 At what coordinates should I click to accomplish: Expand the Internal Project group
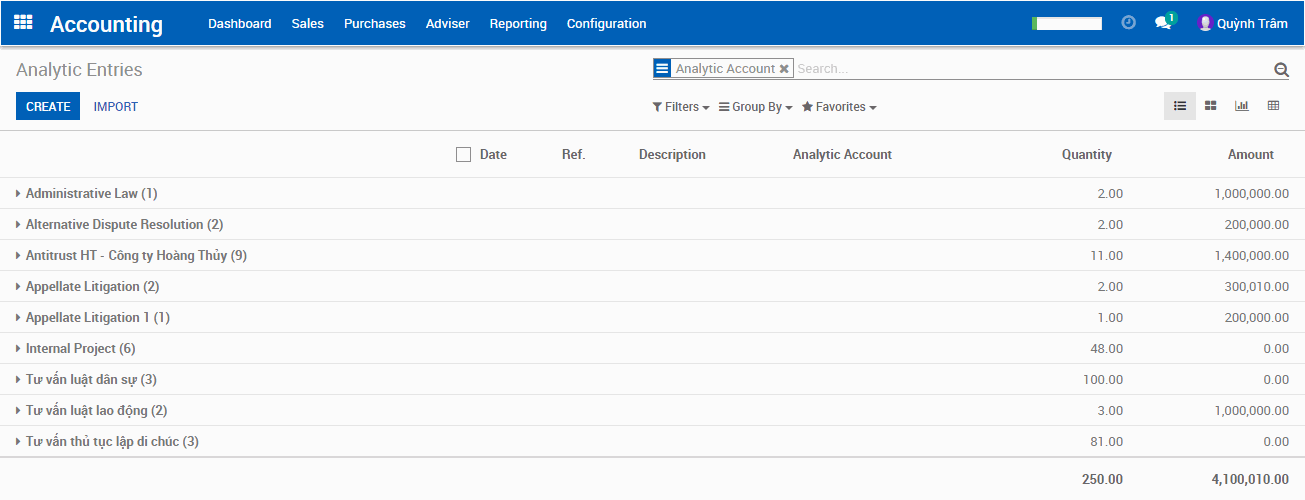point(80,348)
